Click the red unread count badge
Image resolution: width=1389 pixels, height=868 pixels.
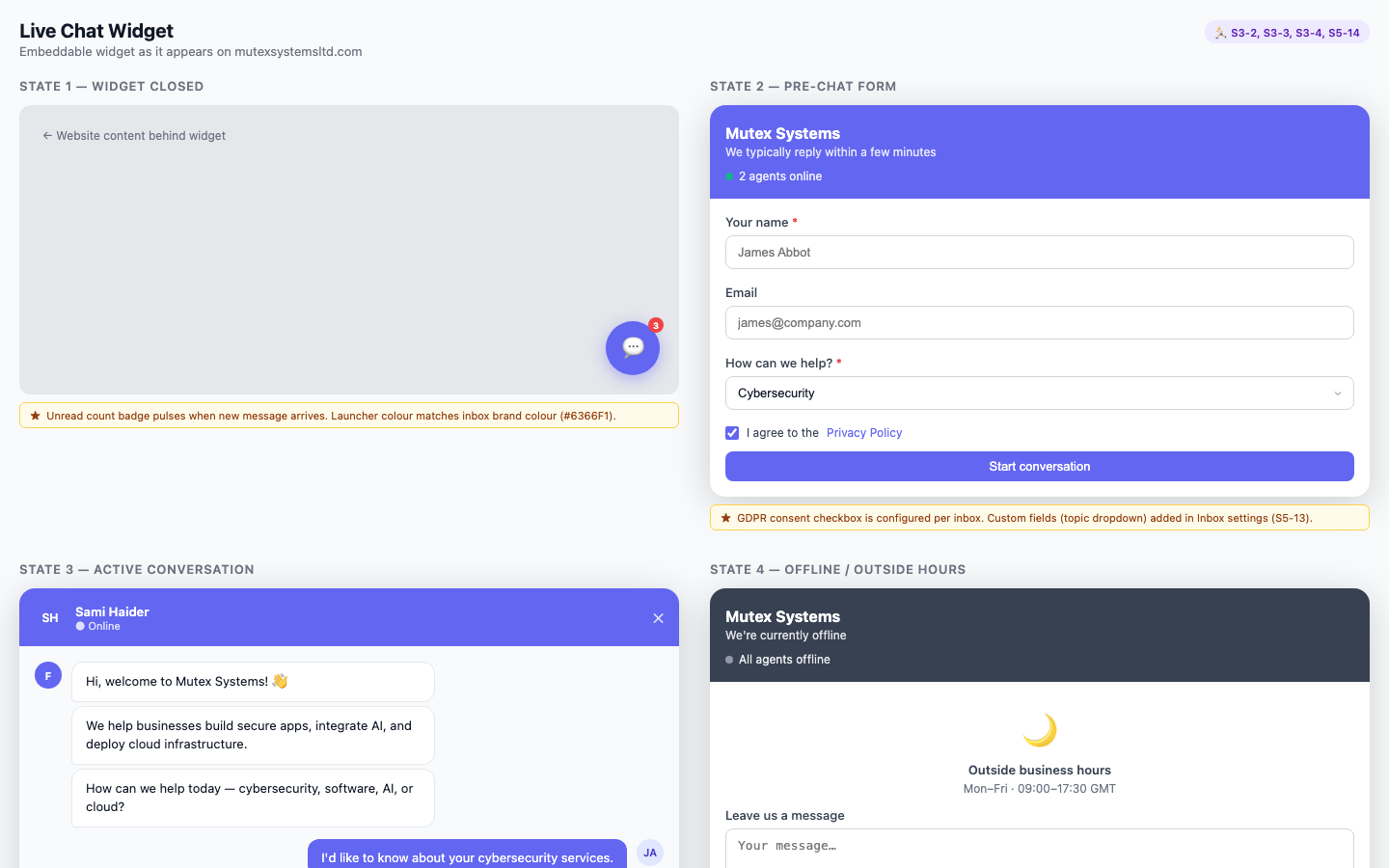[x=656, y=325]
